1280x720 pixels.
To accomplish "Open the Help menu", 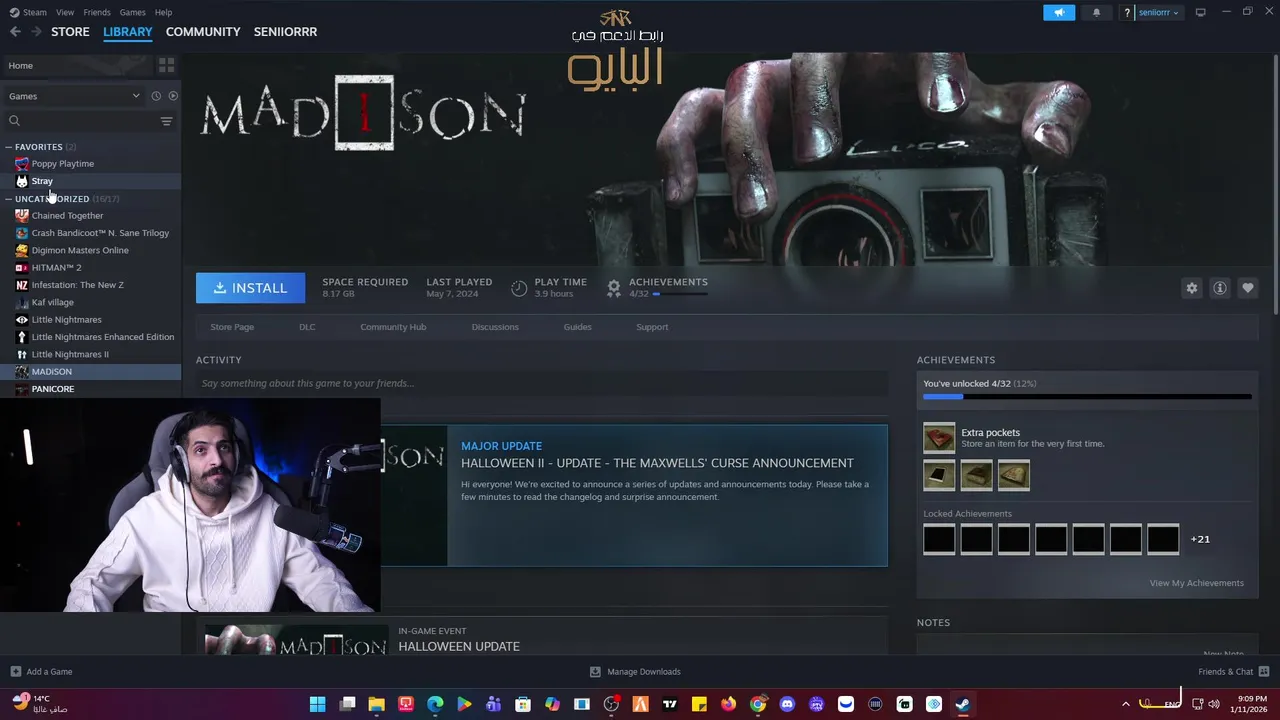I will click(163, 12).
